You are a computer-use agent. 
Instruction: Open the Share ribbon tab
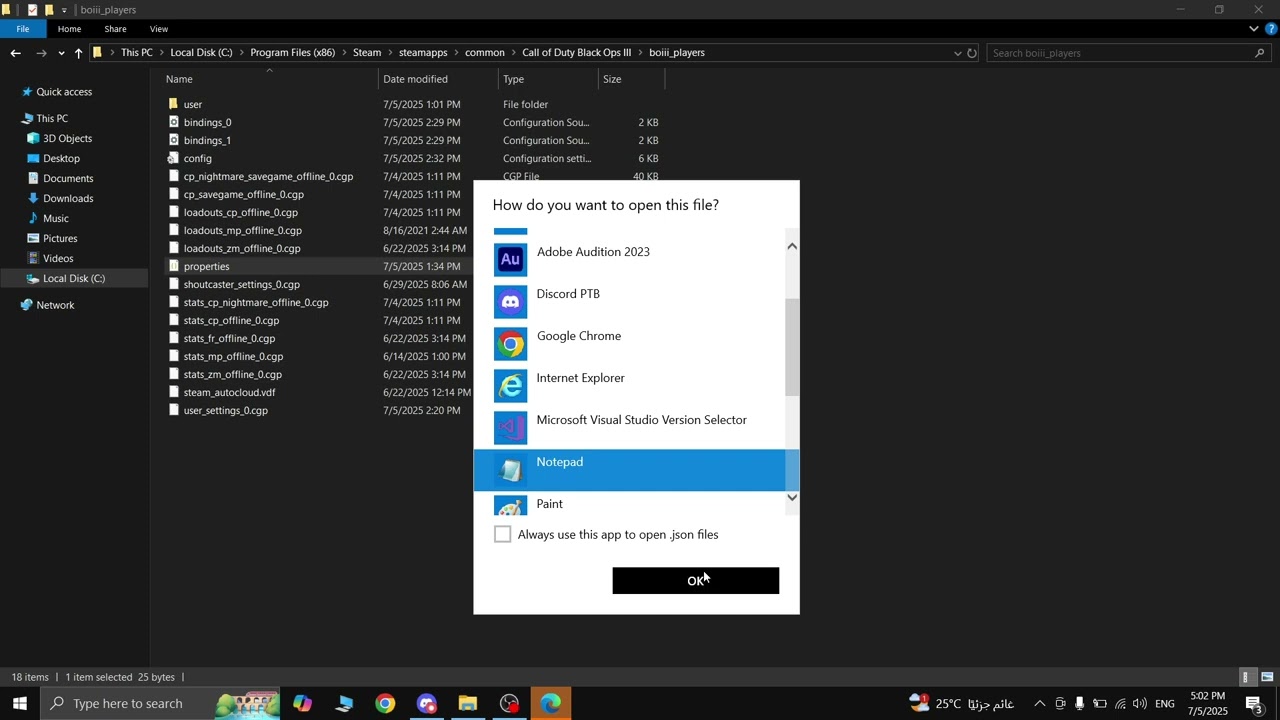pyautogui.click(x=115, y=29)
